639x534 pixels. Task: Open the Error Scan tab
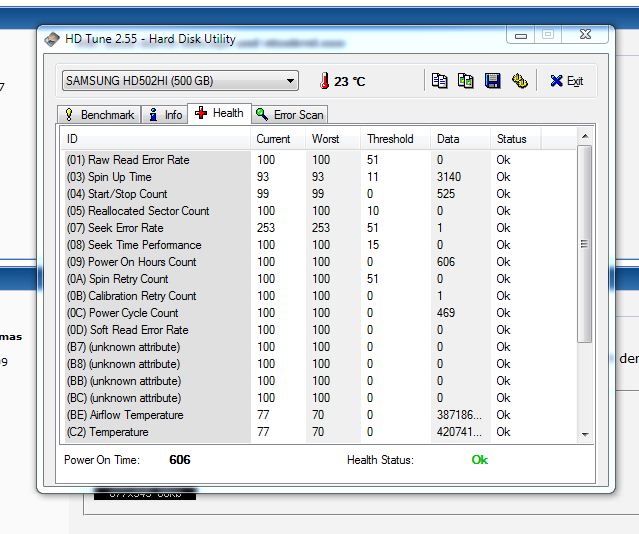coord(290,115)
